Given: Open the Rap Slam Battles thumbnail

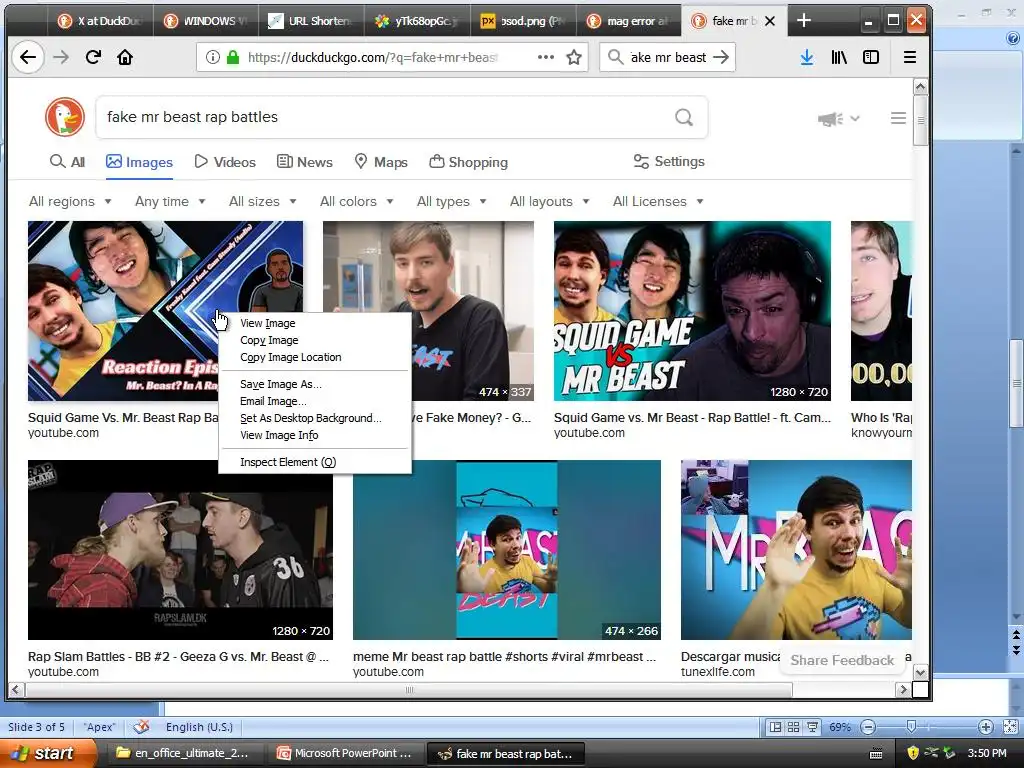Looking at the screenshot, I should pos(180,550).
